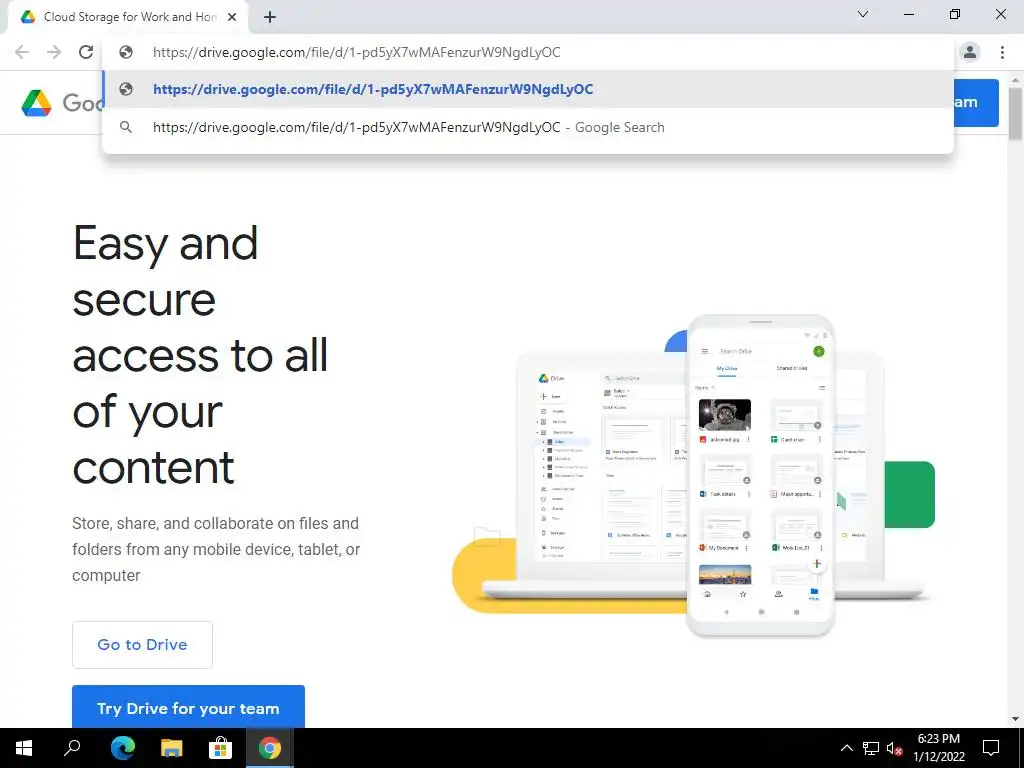The image size is (1024, 768).
Task: Click the Drive laptop and phone illustration
Action: [x=692, y=475]
